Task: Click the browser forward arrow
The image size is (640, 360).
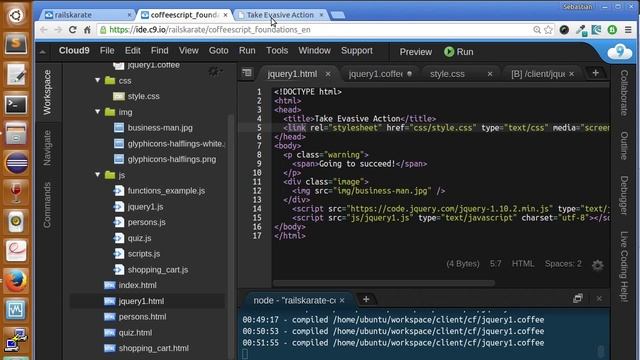Action: coord(58,30)
